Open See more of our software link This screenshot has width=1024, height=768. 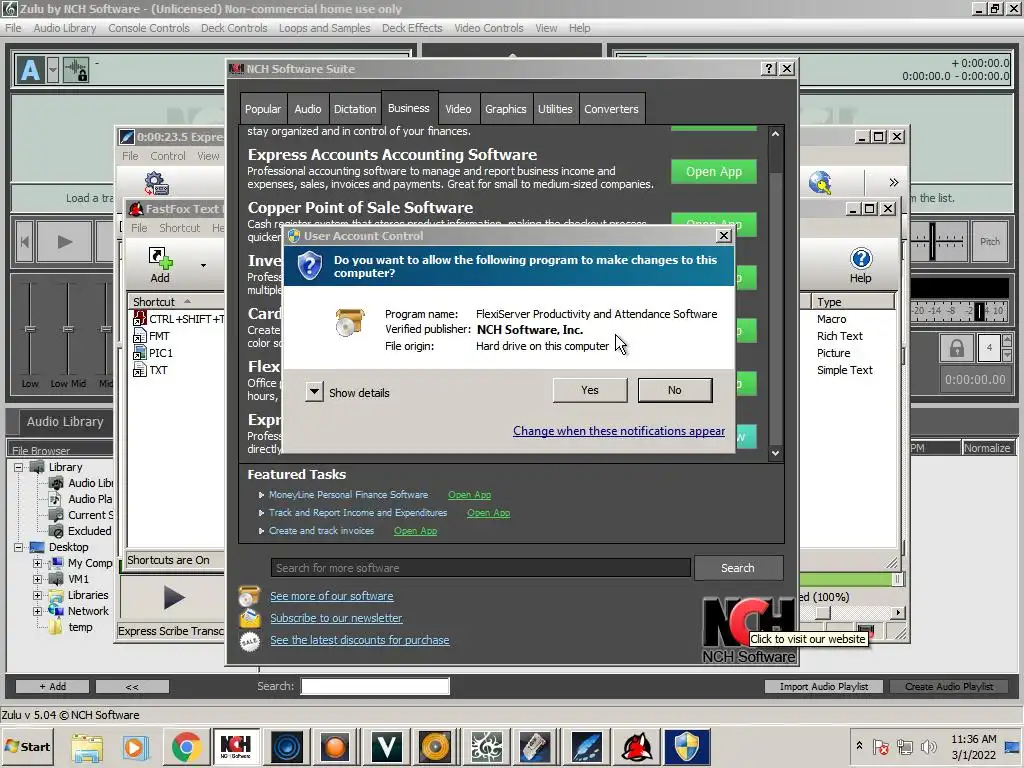click(x=332, y=596)
